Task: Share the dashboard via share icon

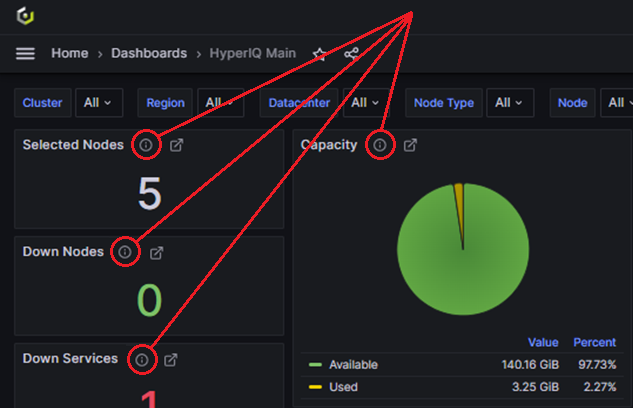Action: pos(351,54)
